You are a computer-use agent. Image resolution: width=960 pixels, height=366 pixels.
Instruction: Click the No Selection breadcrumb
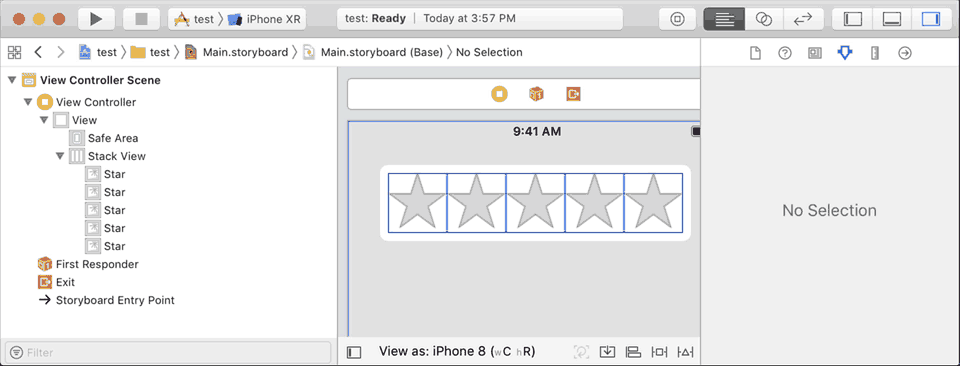[x=489, y=52]
